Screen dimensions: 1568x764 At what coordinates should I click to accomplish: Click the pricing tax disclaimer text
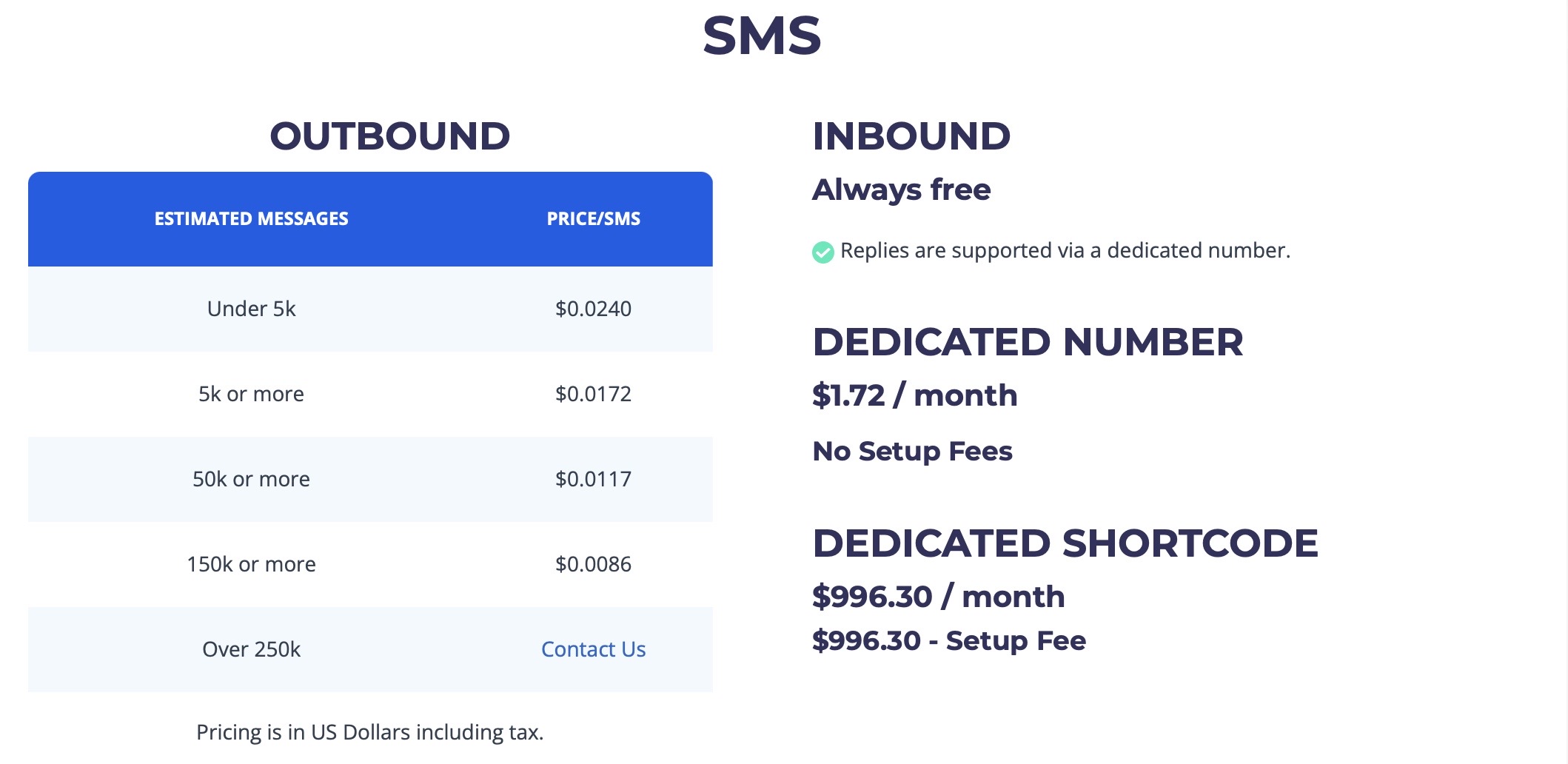point(369,733)
